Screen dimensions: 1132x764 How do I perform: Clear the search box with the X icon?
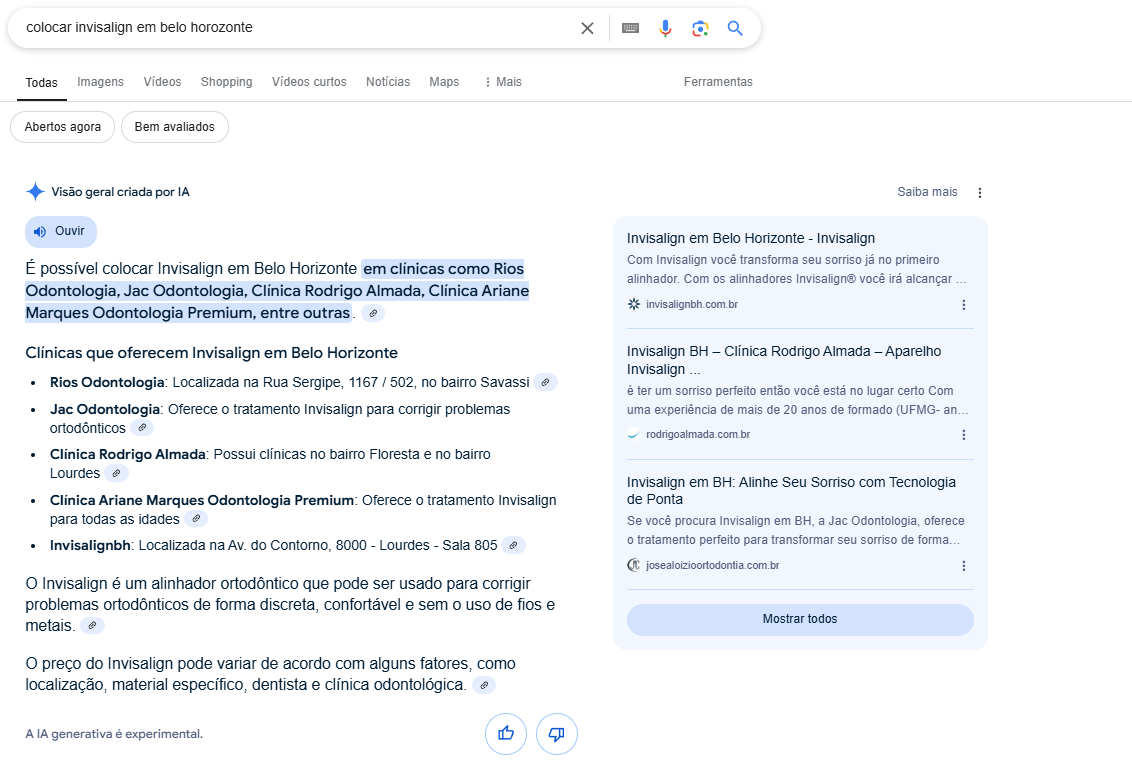[x=588, y=28]
